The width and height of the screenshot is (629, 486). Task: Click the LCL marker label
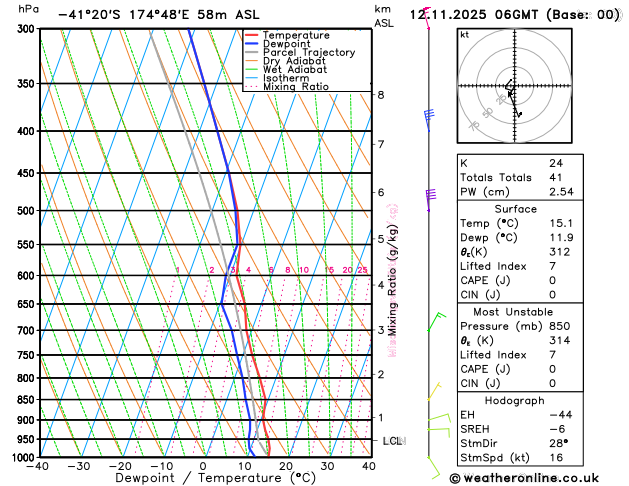coord(392,441)
